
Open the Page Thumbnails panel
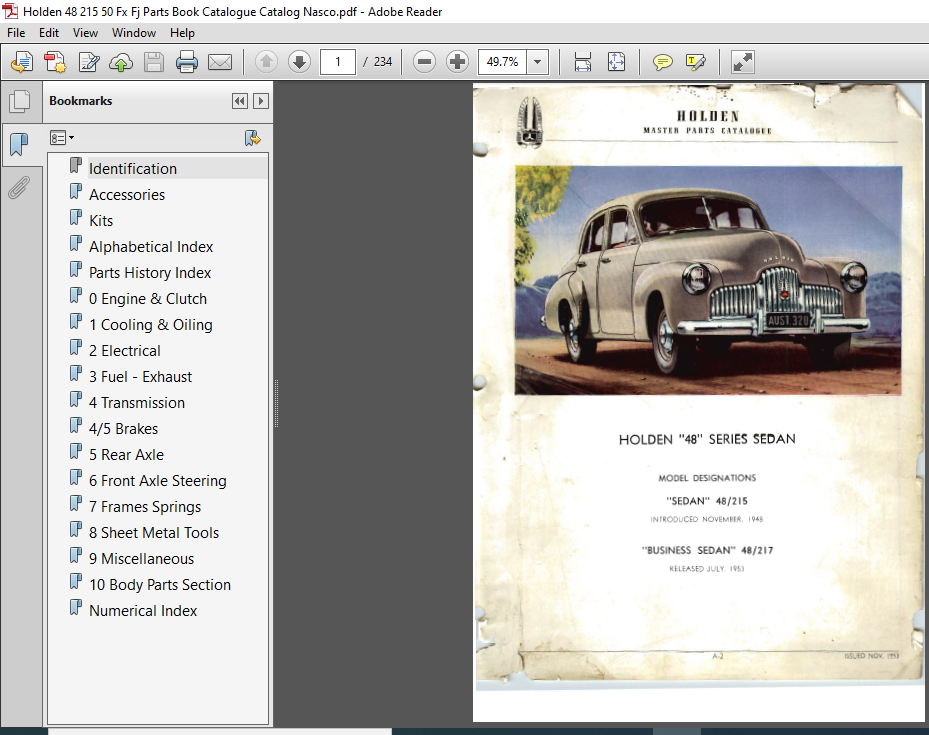[x=20, y=101]
